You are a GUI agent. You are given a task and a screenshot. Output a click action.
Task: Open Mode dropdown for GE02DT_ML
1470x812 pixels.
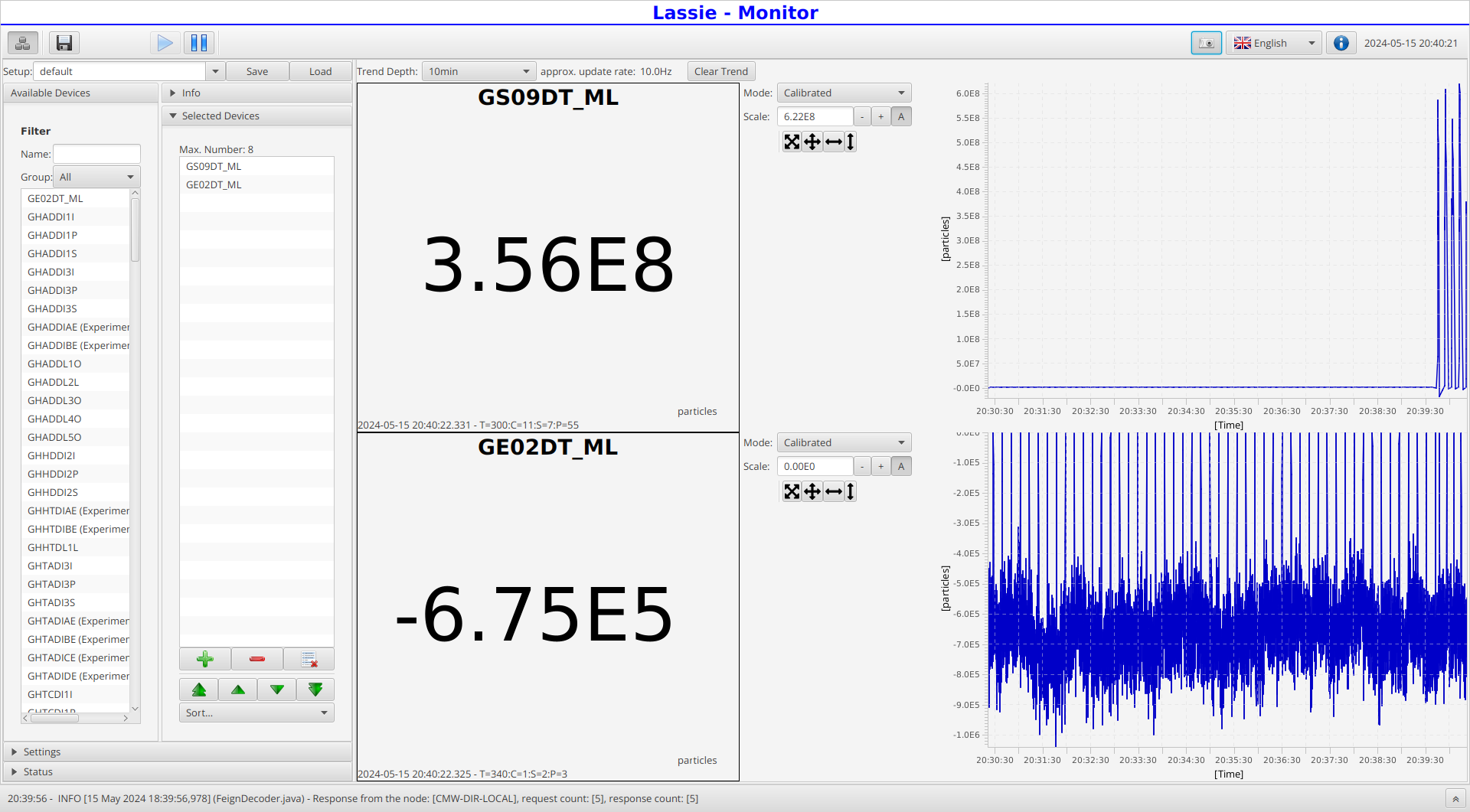point(844,442)
